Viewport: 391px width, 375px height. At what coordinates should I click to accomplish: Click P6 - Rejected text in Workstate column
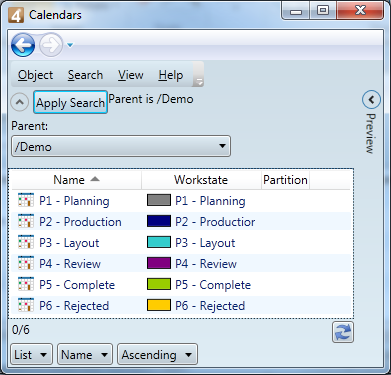[x=210, y=306]
